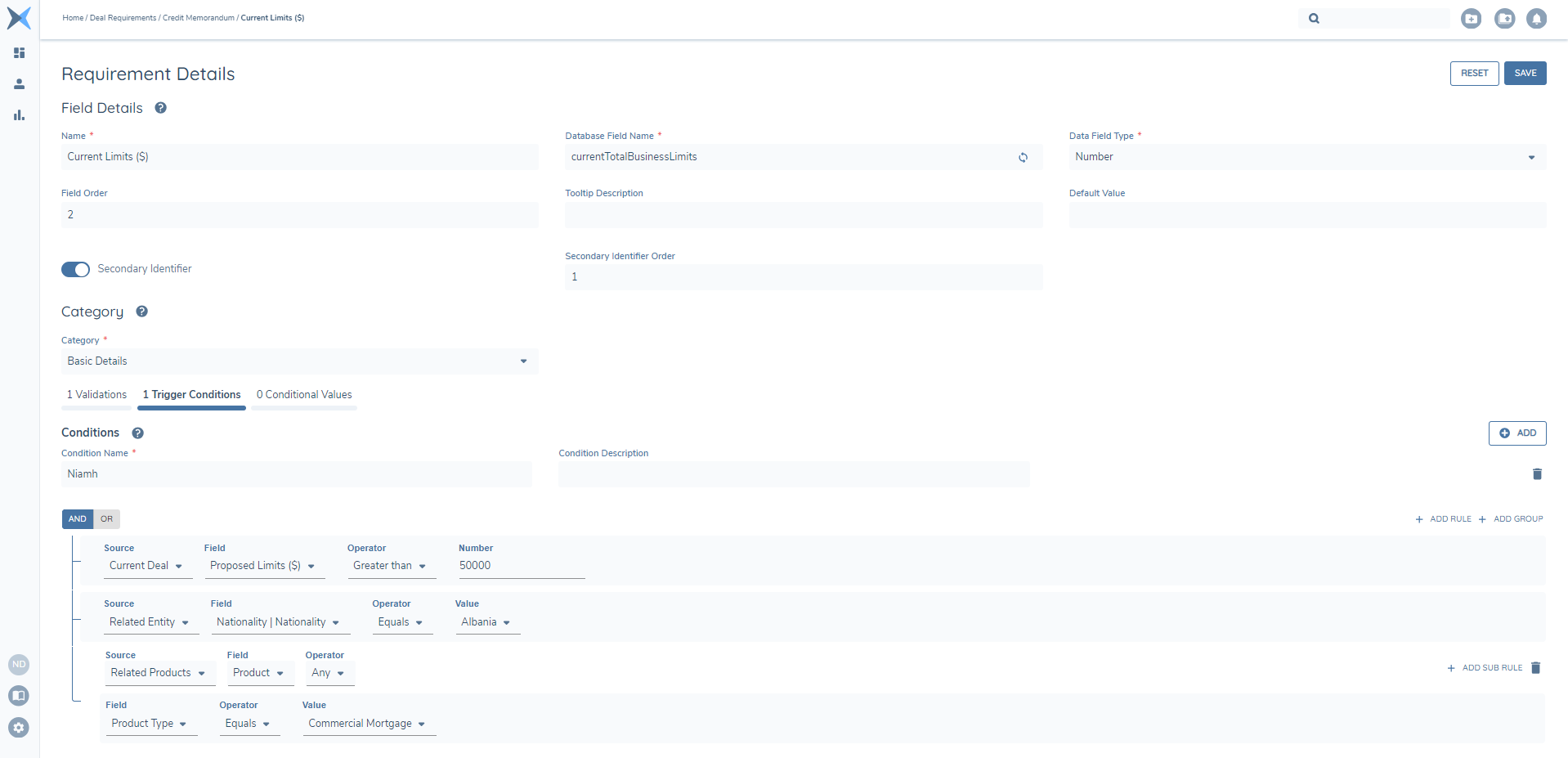Toggle the Secondary Identifier switch off
1568x758 pixels.
coord(75,270)
